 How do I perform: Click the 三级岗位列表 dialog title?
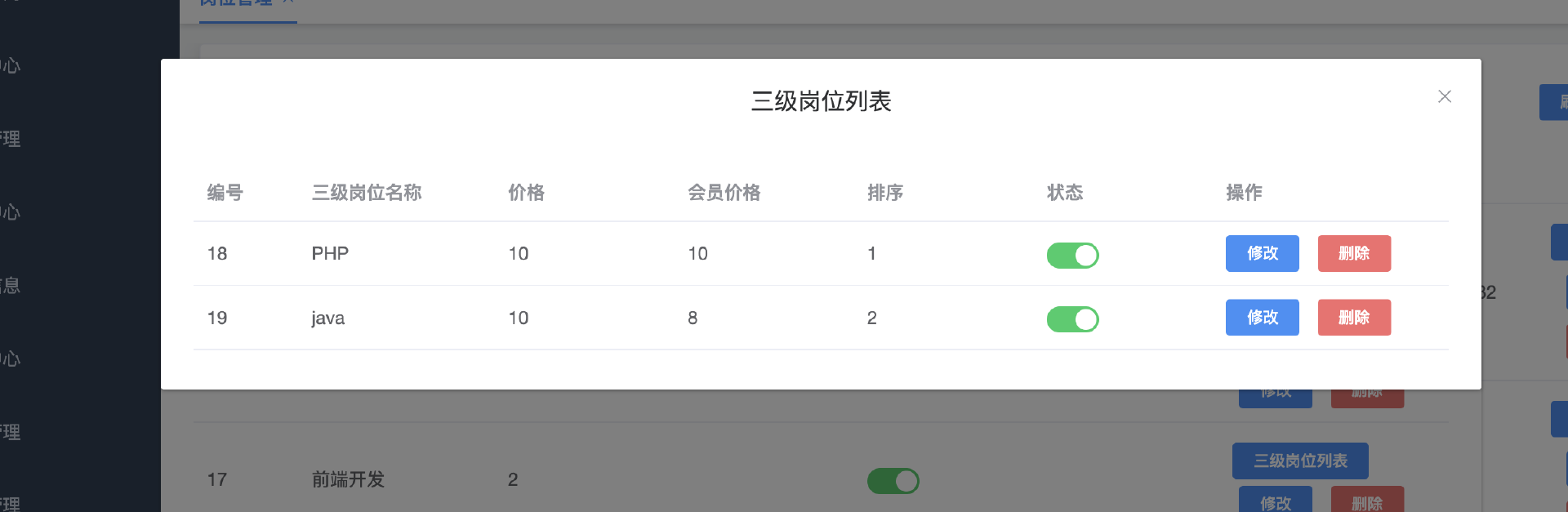coord(821,101)
